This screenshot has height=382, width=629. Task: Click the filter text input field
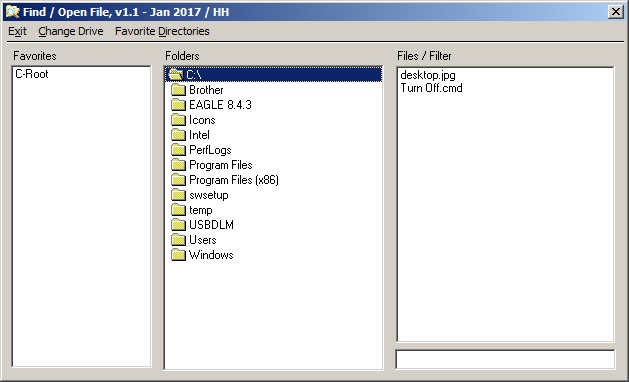tap(505, 359)
